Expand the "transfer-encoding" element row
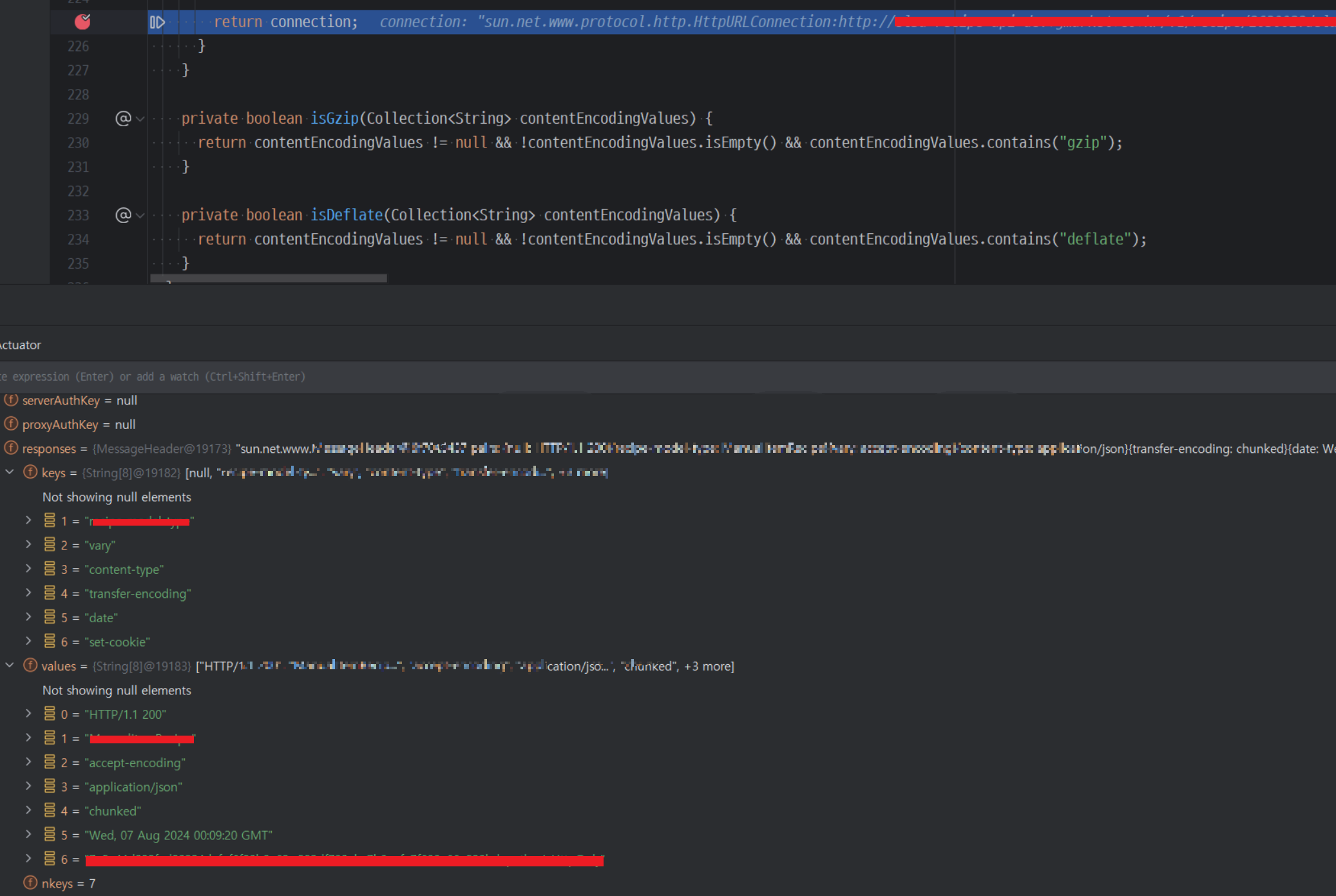1336x896 pixels. 28,593
